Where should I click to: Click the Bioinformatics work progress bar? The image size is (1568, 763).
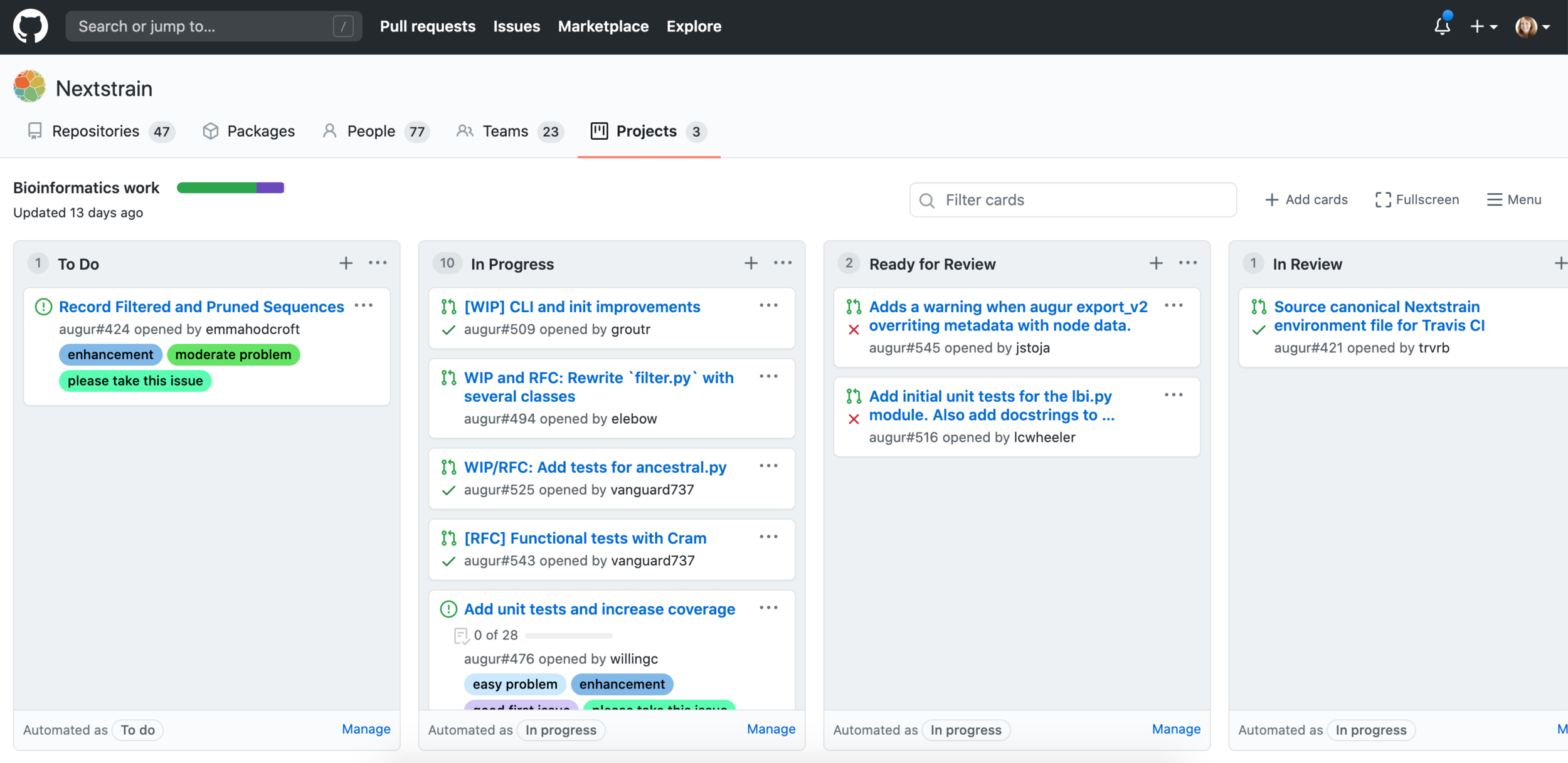point(230,187)
